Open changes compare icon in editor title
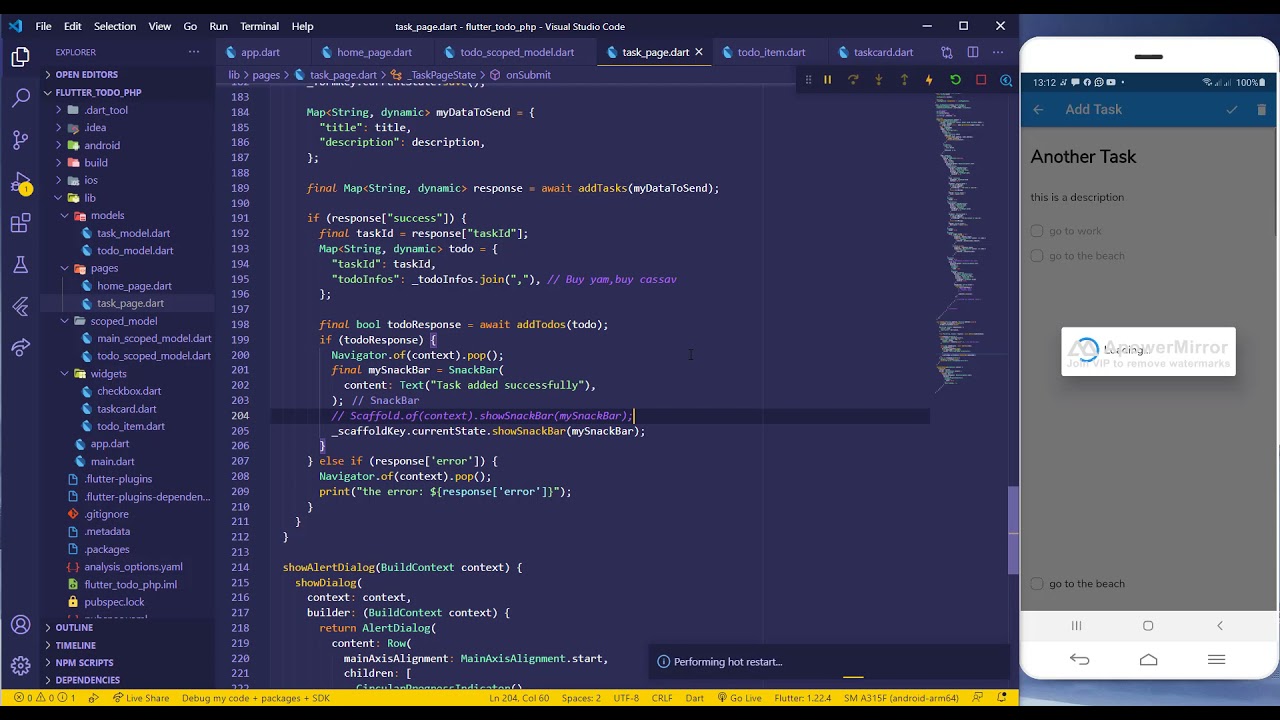This screenshot has height=720, width=1280. 947,52
